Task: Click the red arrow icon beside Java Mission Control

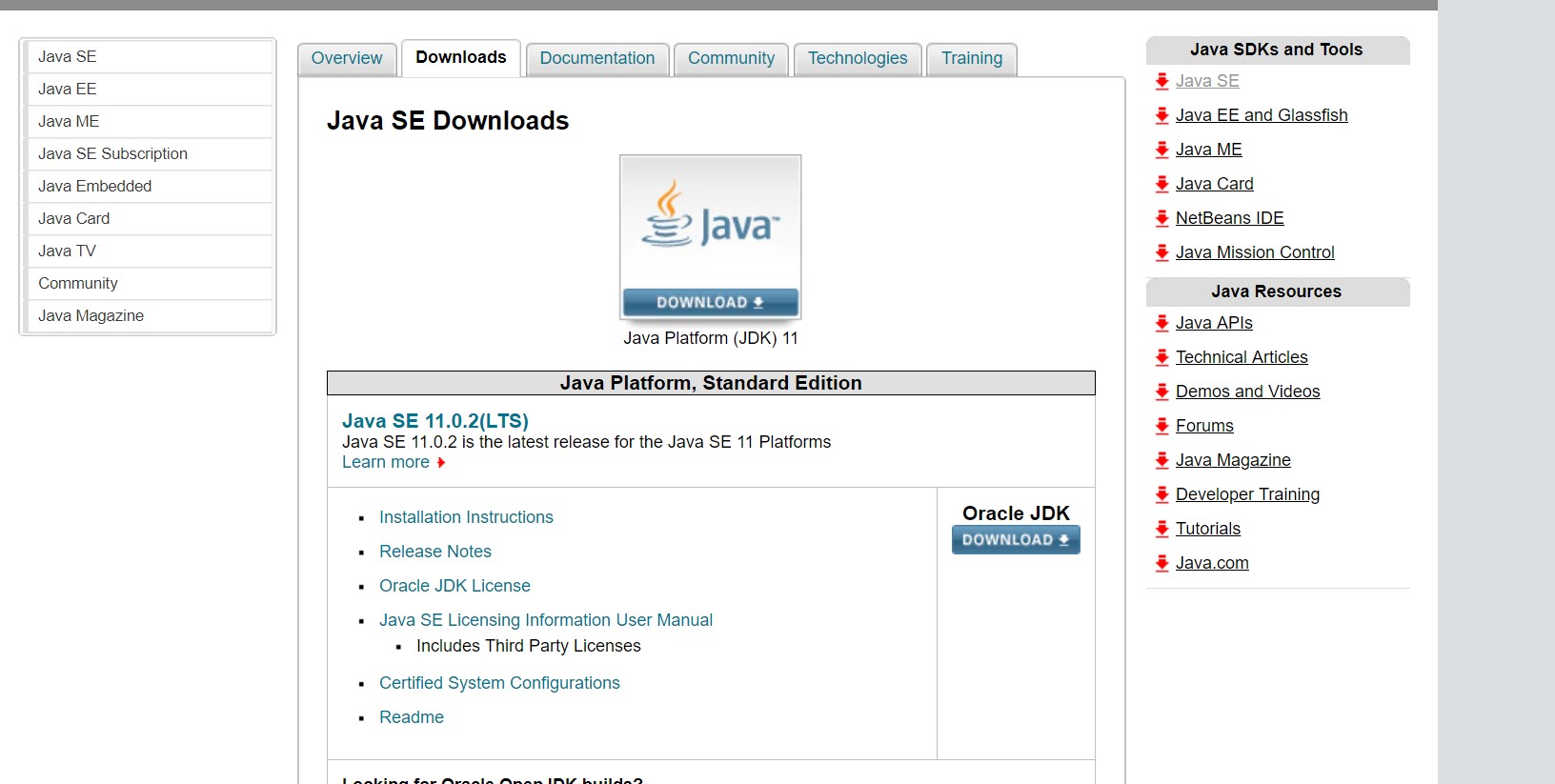Action: point(1161,253)
